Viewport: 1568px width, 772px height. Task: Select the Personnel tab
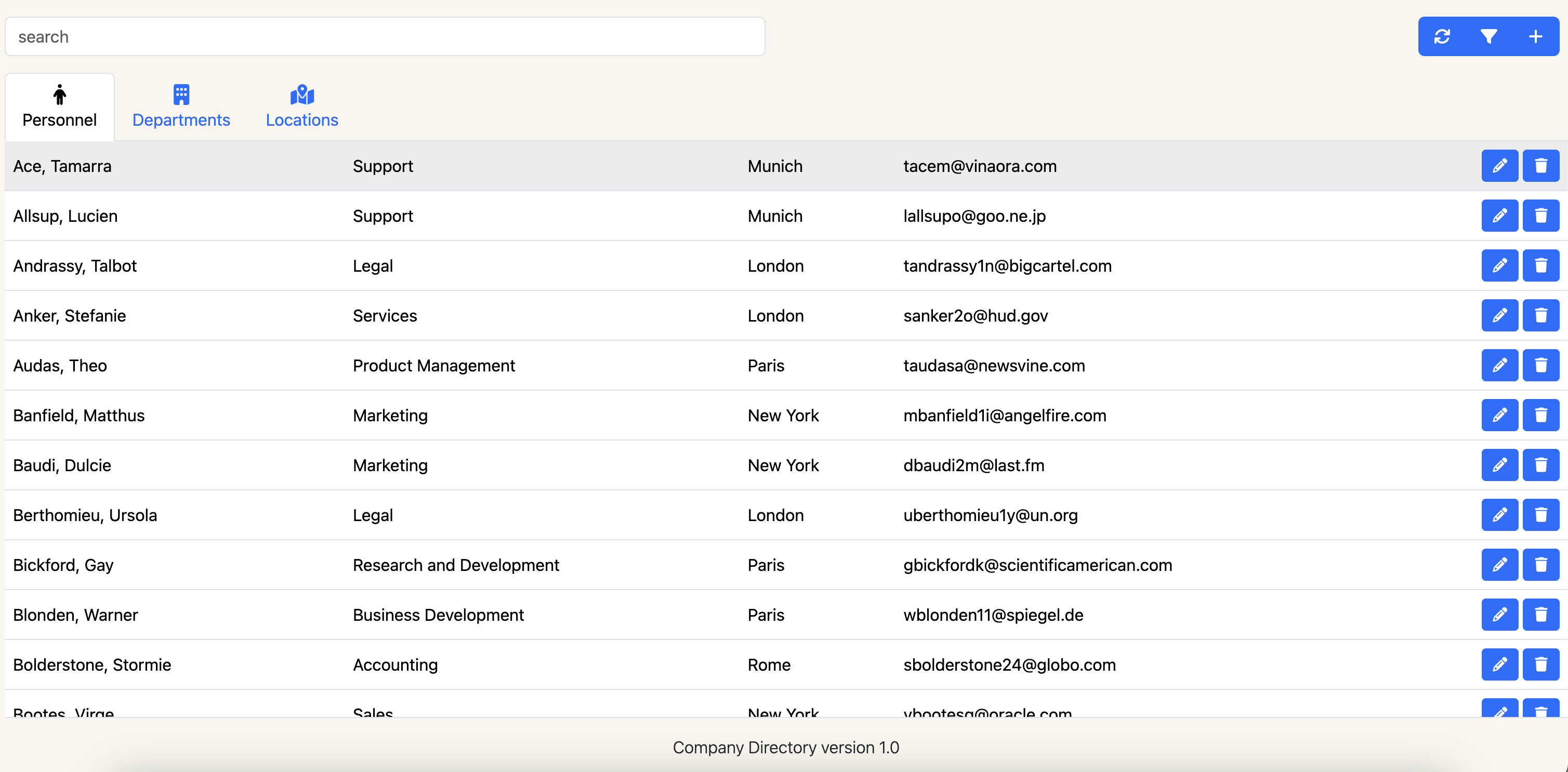click(x=60, y=107)
